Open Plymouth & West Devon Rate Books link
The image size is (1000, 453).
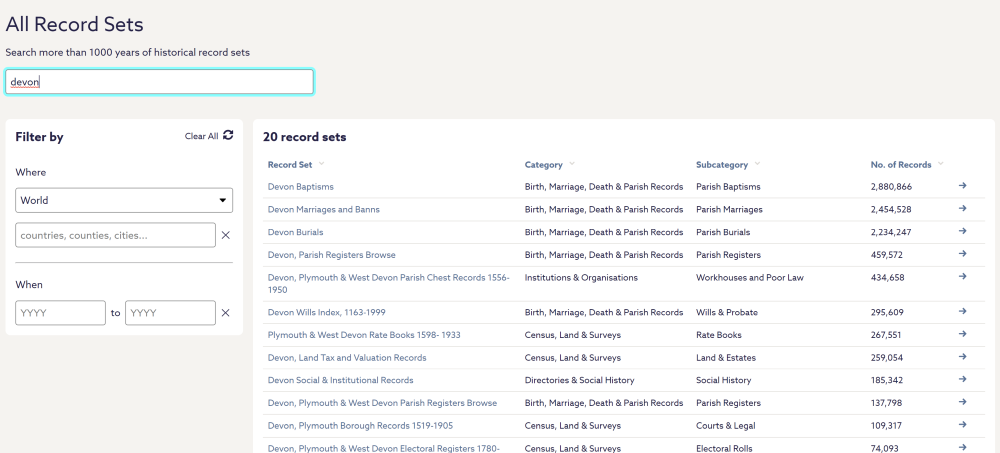tap(364, 335)
